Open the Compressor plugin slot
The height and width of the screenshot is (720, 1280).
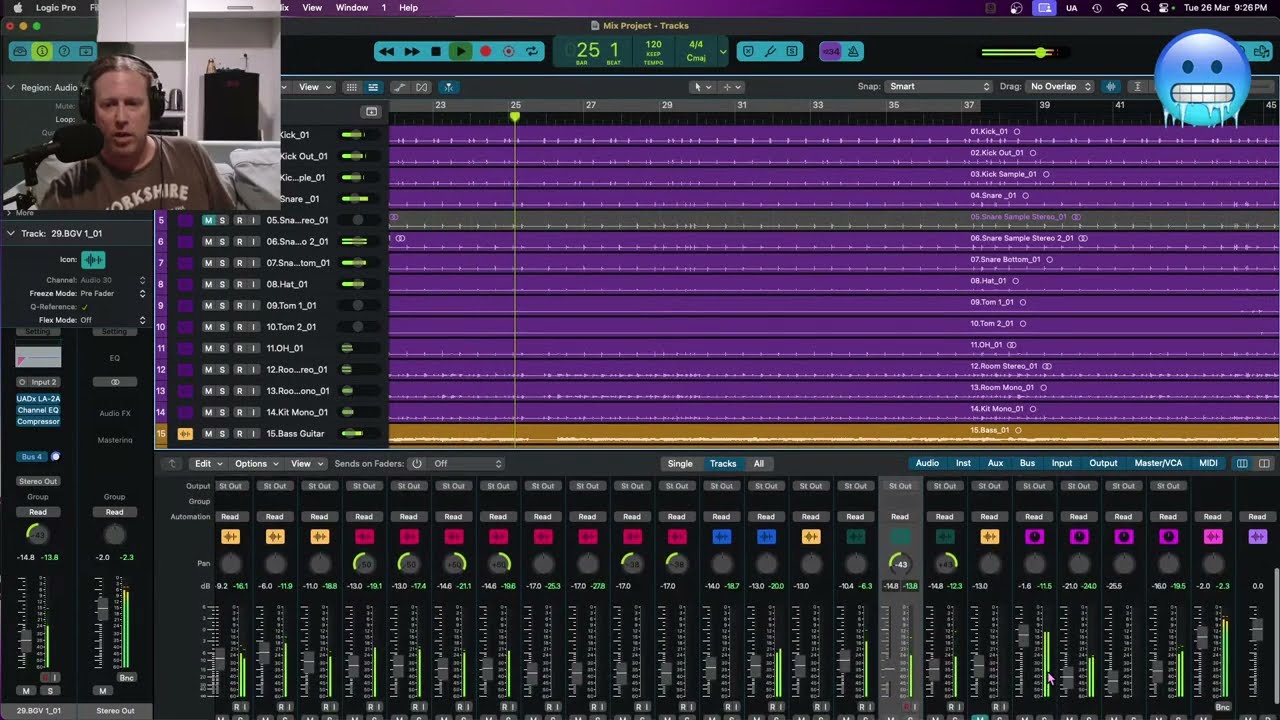tap(38, 421)
